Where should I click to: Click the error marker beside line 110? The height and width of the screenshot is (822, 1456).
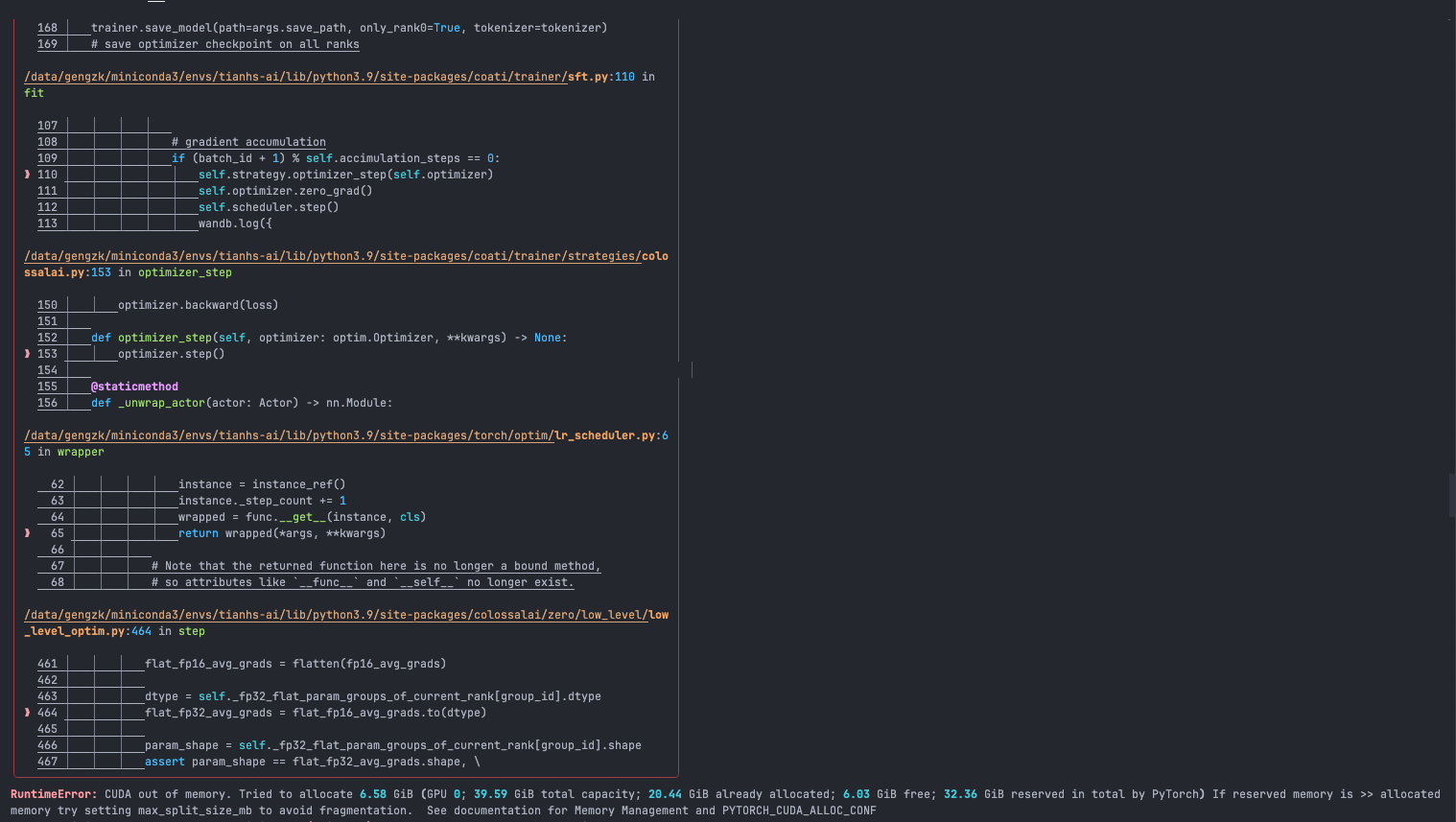click(x=27, y=175)
